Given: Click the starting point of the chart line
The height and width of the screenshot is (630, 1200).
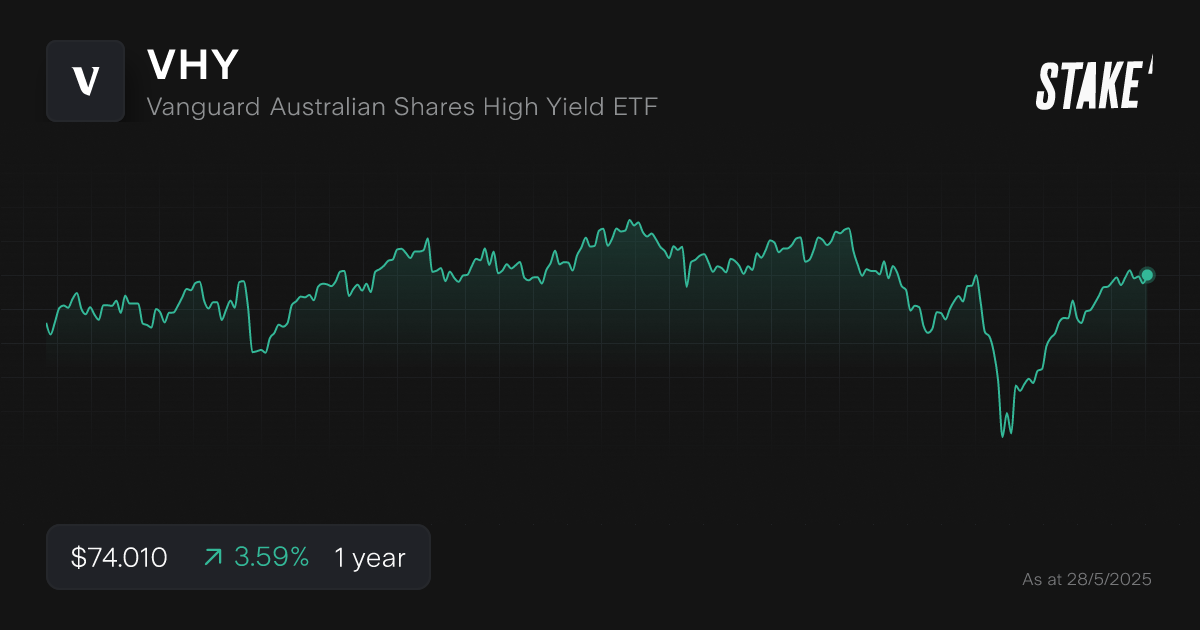Looking at the screenshot, I should point(47,323).
